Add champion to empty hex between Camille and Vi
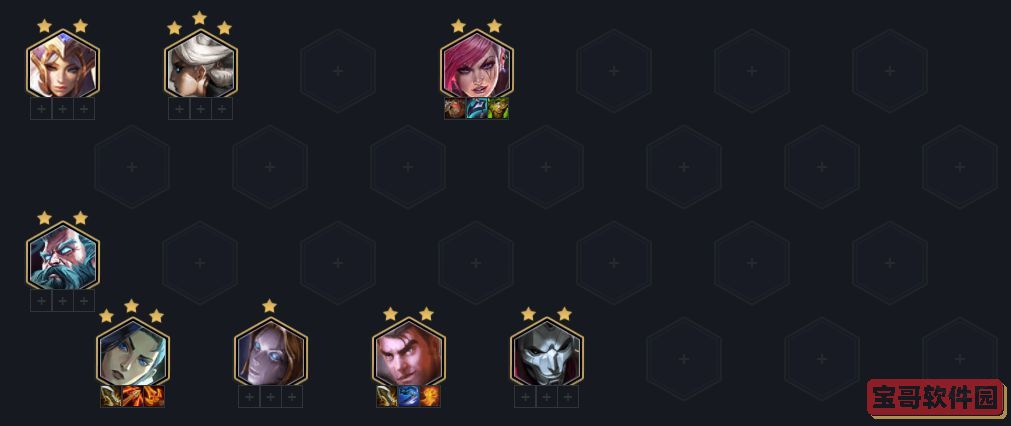This screenshot has width=1011, height=426. coord(339,71)
